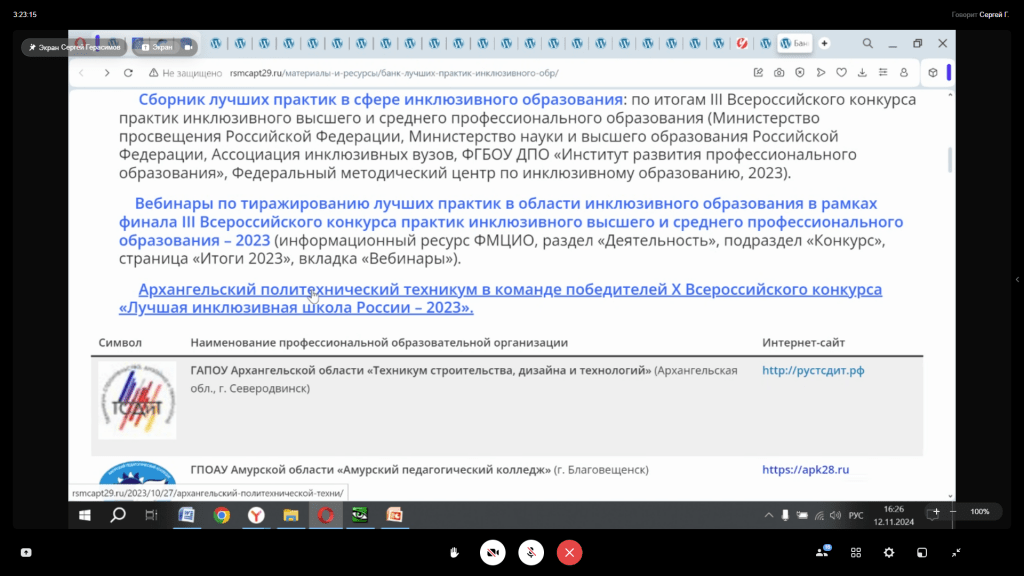Screen dimensions: 1024x576
Task: Click the Amur pedagogical college logo thumbnail
Action: 137,473
